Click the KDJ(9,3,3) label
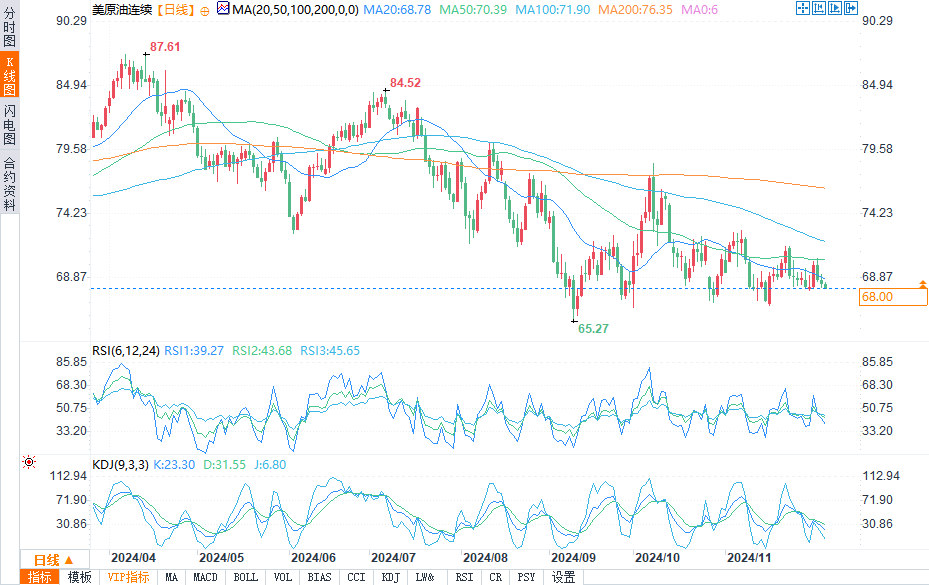The width and height of the screenshot is (929, 585). [x=120, y=465]
